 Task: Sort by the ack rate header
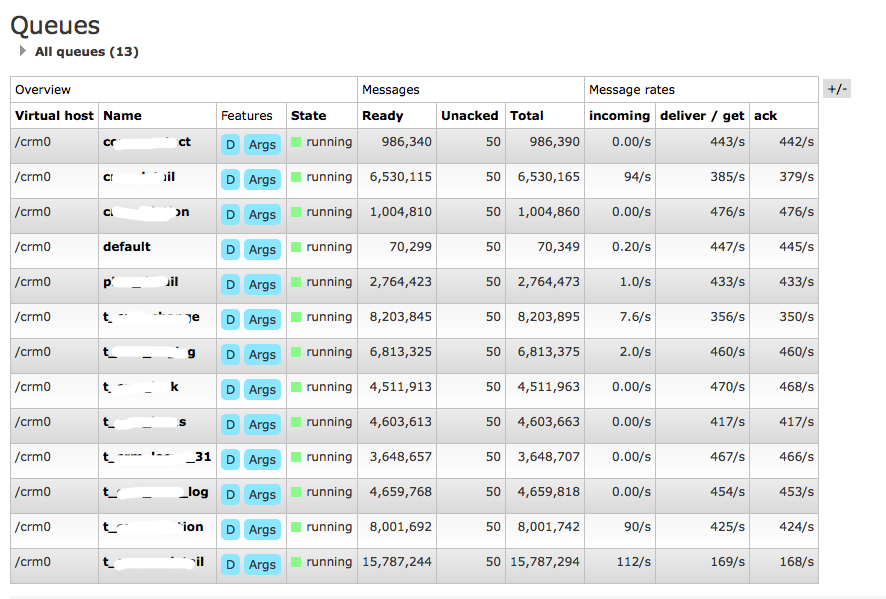766,116
